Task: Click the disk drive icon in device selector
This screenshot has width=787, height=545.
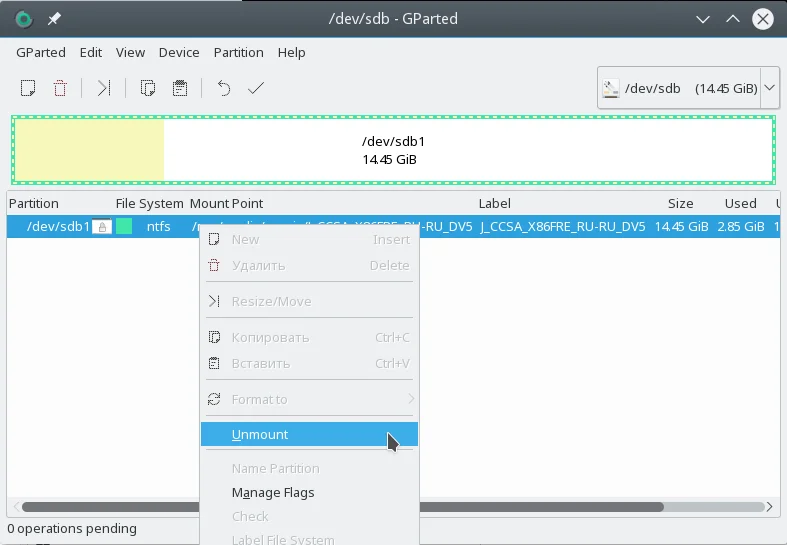Action: (x=610, y=89)
